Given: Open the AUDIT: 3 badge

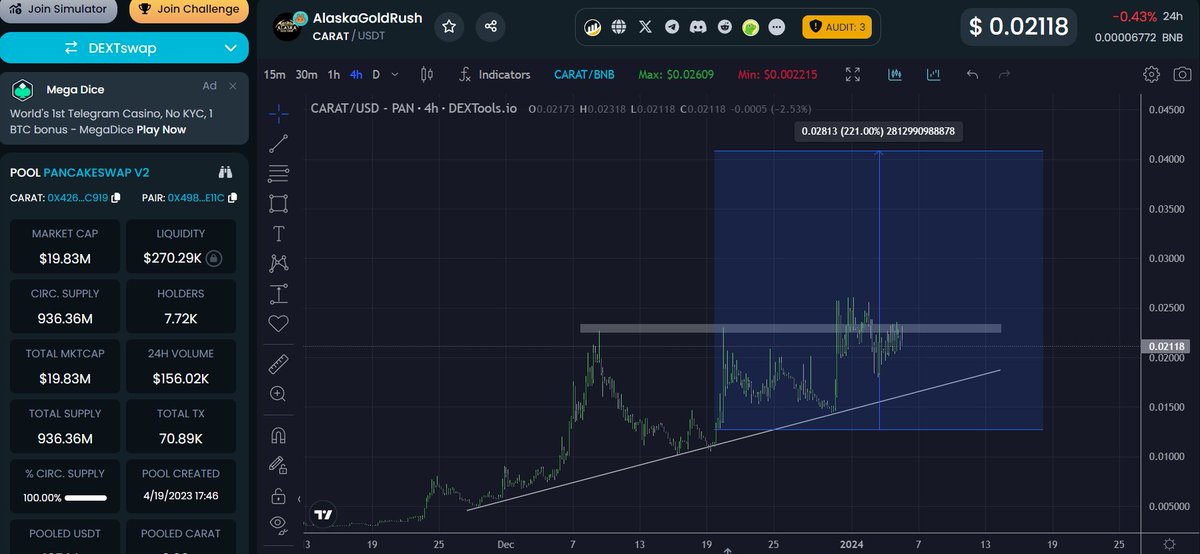Looking at the screenshot, I should [x=837, y=27].
